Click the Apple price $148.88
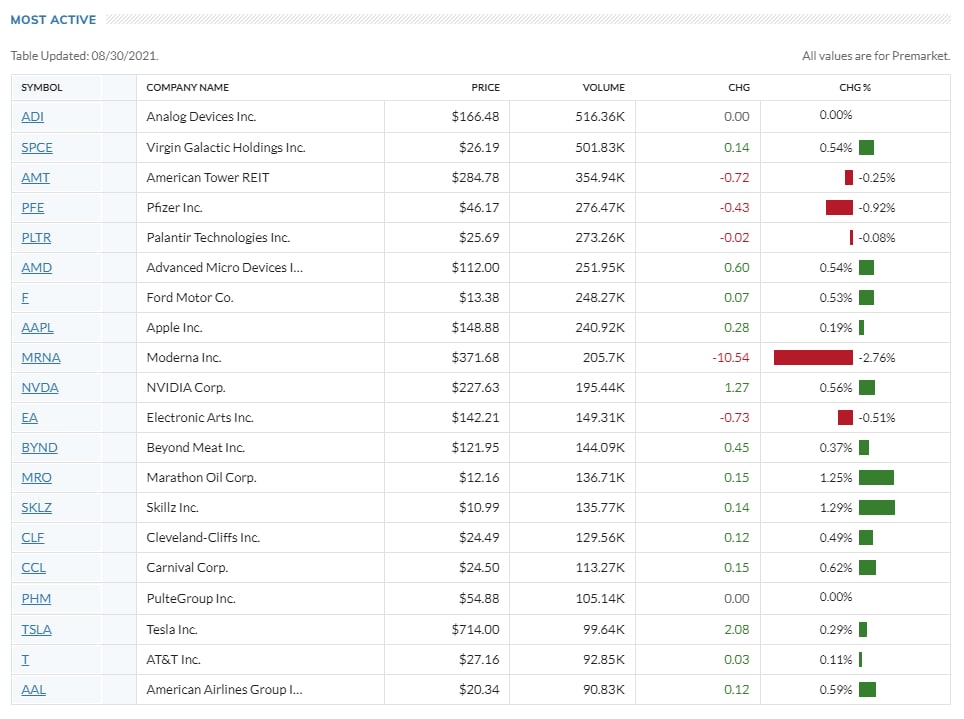The image size is (964, 719). pos(475,328)
